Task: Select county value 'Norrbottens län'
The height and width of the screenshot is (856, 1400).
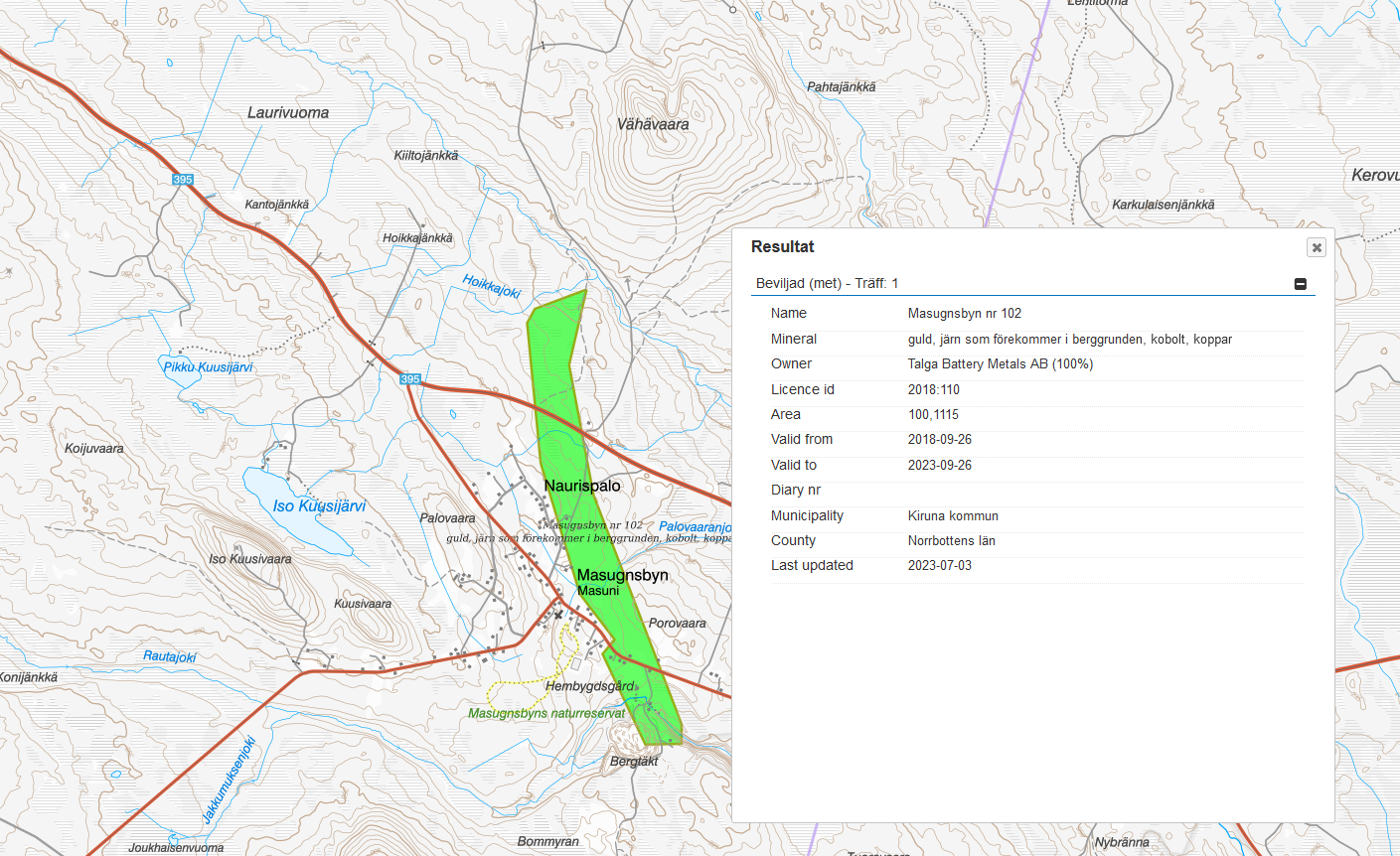Action: coord(952,541)
